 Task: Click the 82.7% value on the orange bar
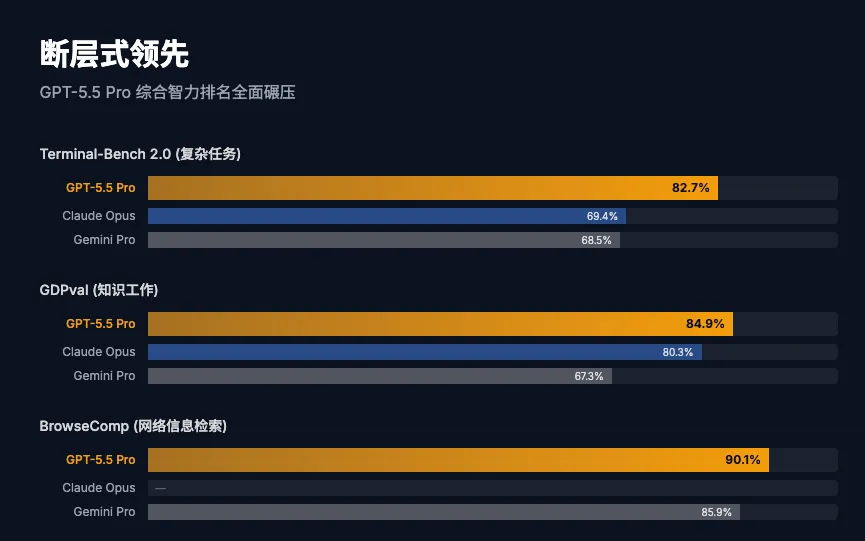(690, 188)
